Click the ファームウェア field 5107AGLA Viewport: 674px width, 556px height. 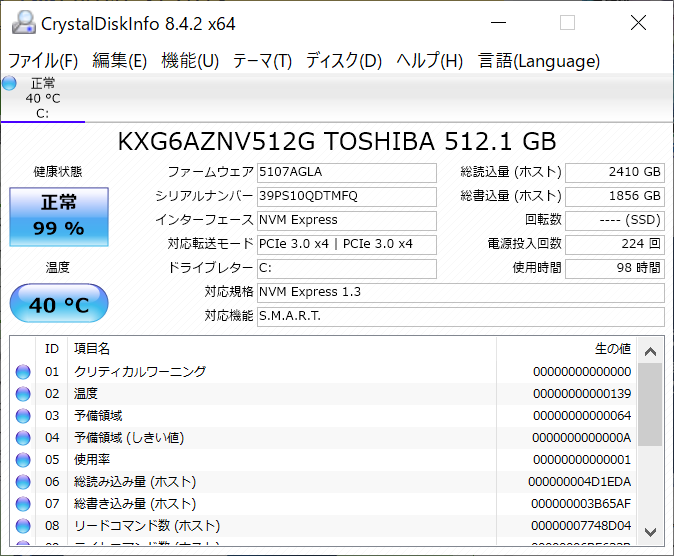[347, 172]
